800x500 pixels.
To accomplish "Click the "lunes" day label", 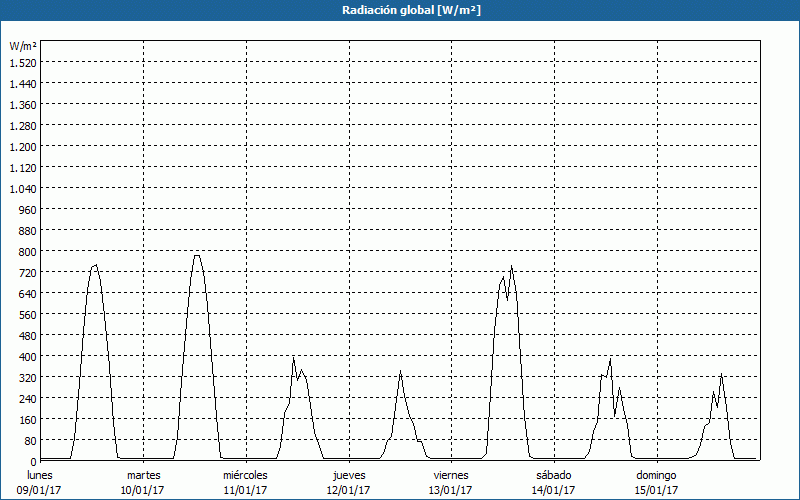I will (40, 475).
